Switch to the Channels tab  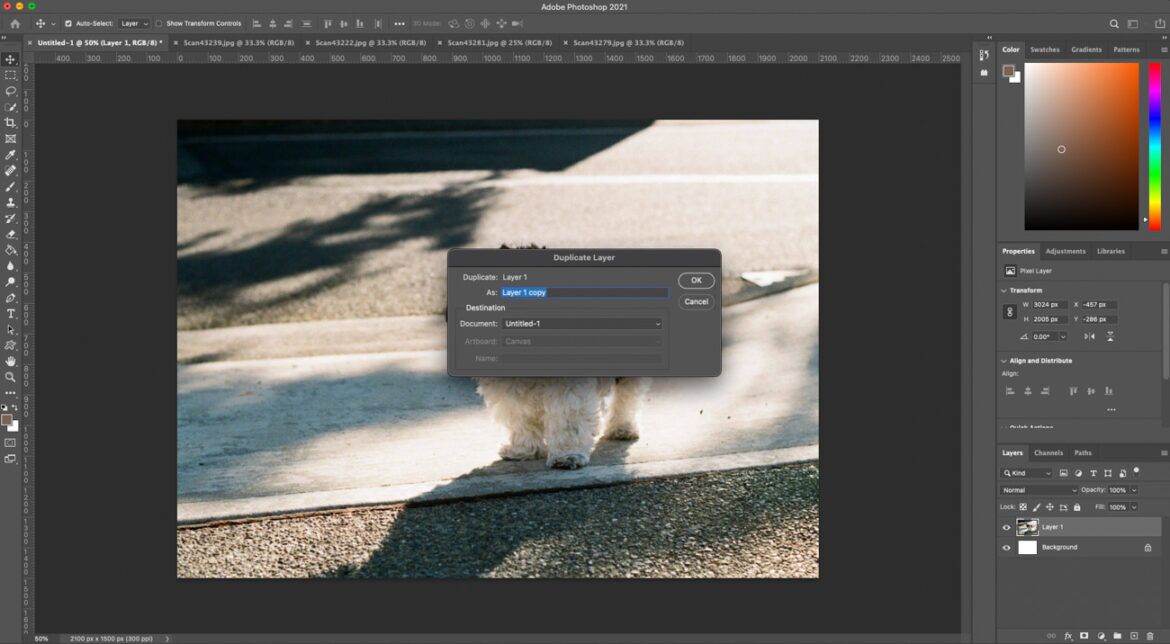click(1049, 452)
